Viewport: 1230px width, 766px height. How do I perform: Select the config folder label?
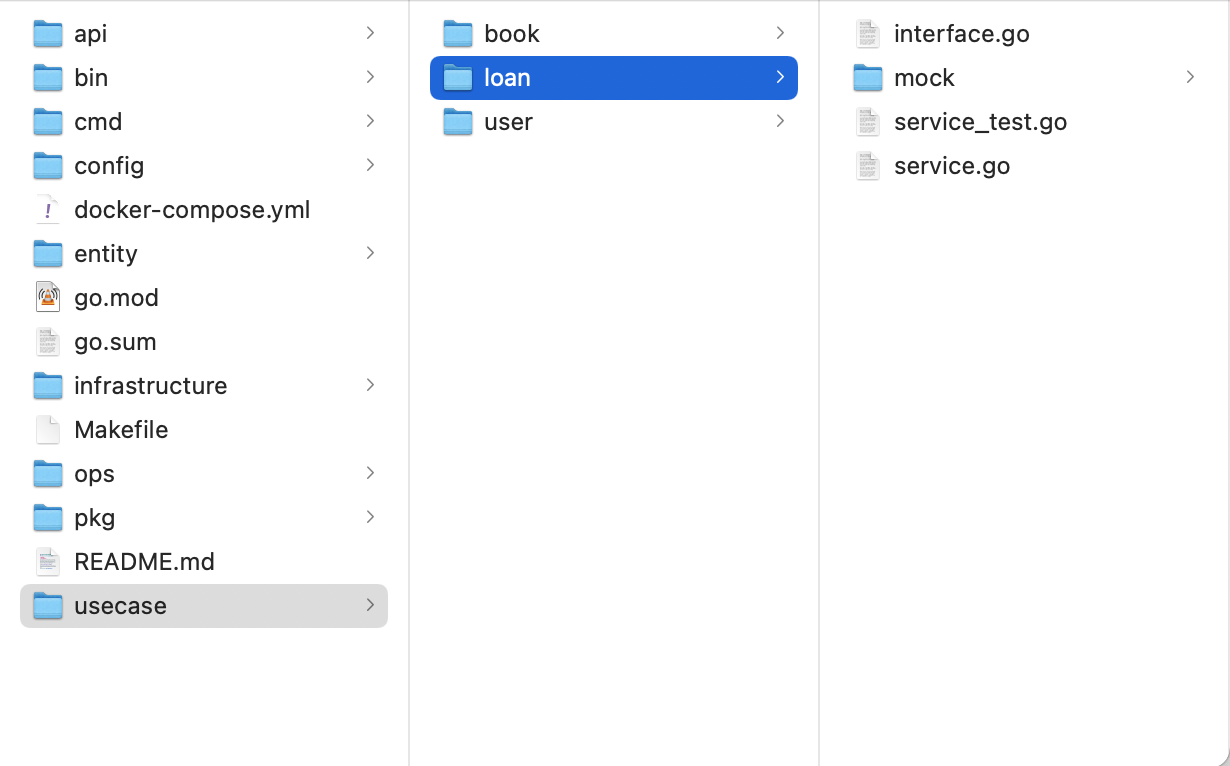[109, 166]
